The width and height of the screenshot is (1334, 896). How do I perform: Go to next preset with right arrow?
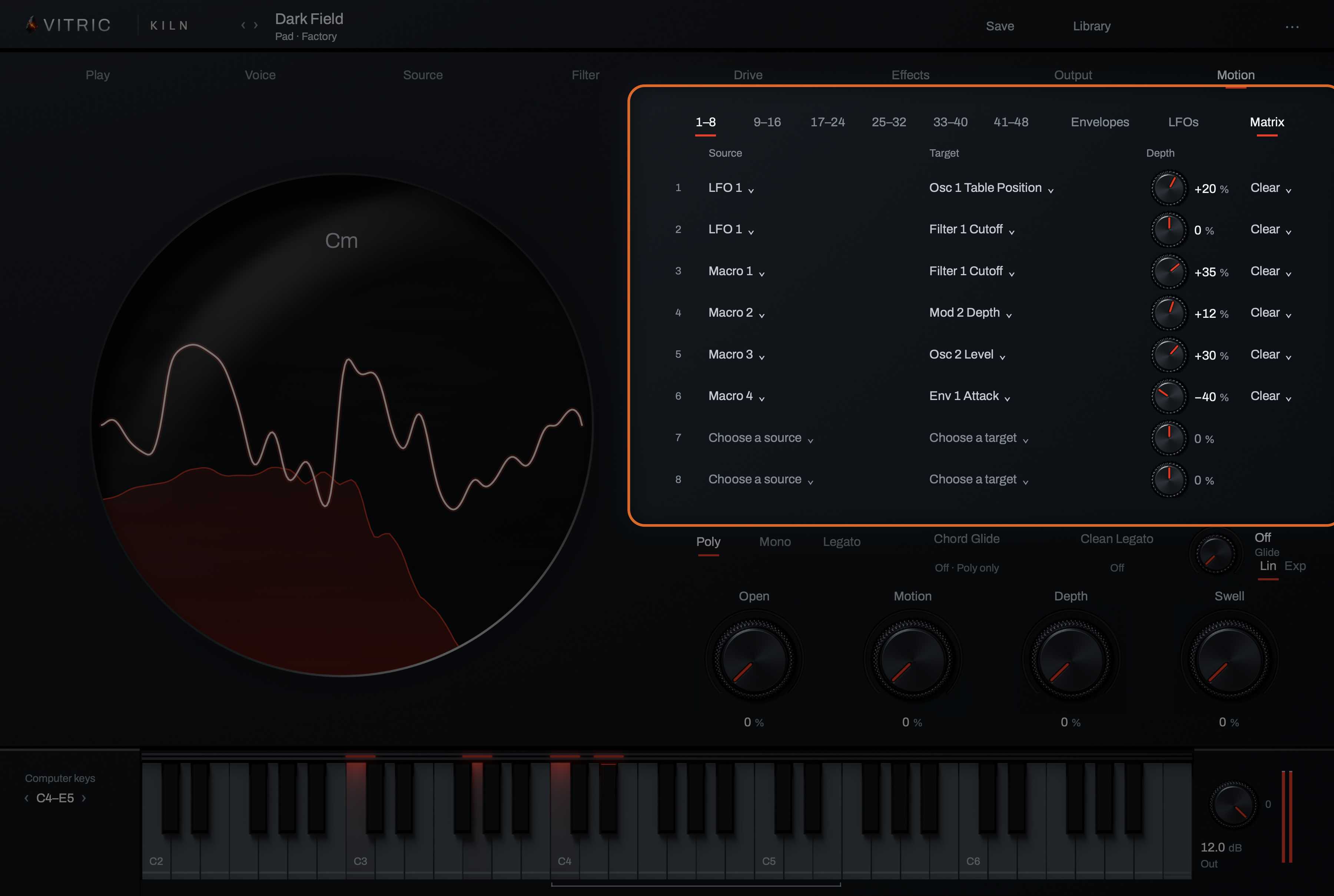256,25
